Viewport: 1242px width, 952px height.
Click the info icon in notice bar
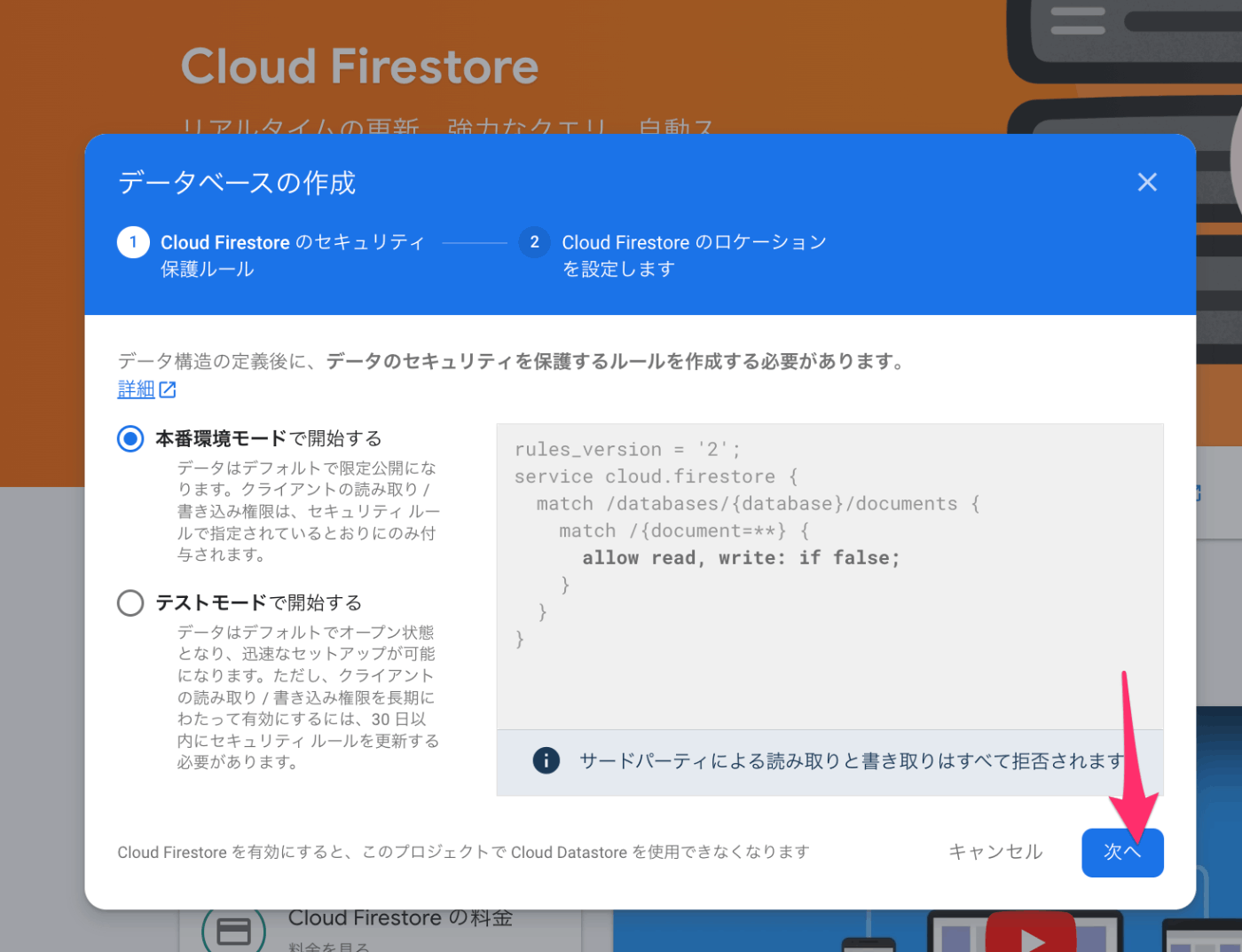click(546, 760)
